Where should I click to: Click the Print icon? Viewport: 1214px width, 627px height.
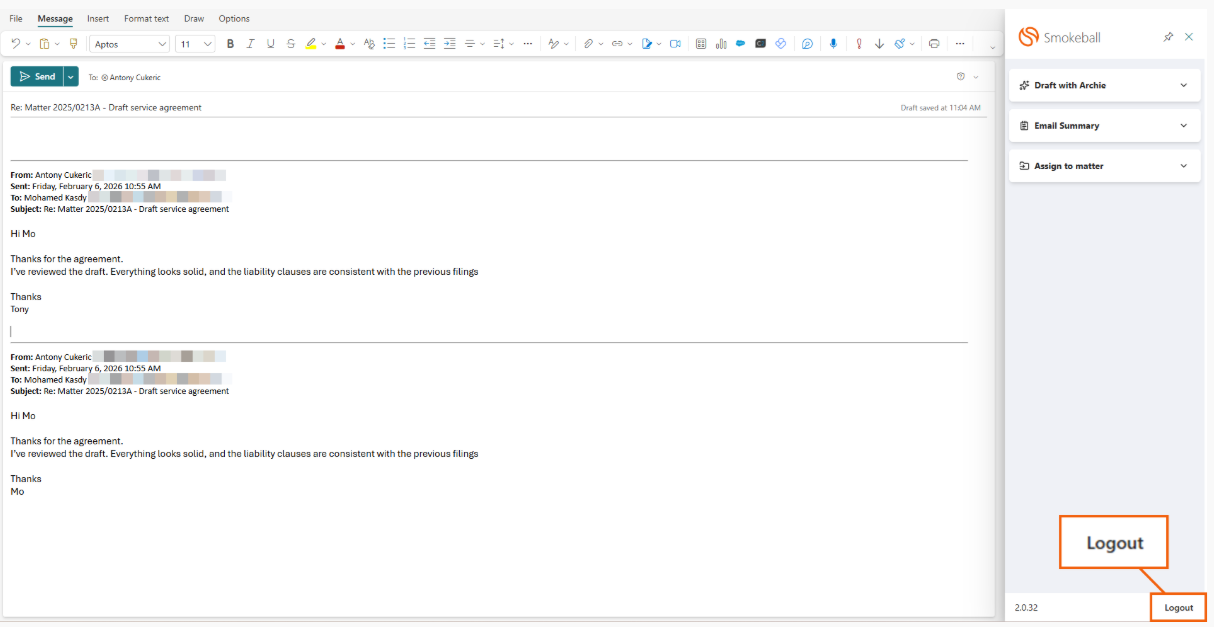point(934,44)
